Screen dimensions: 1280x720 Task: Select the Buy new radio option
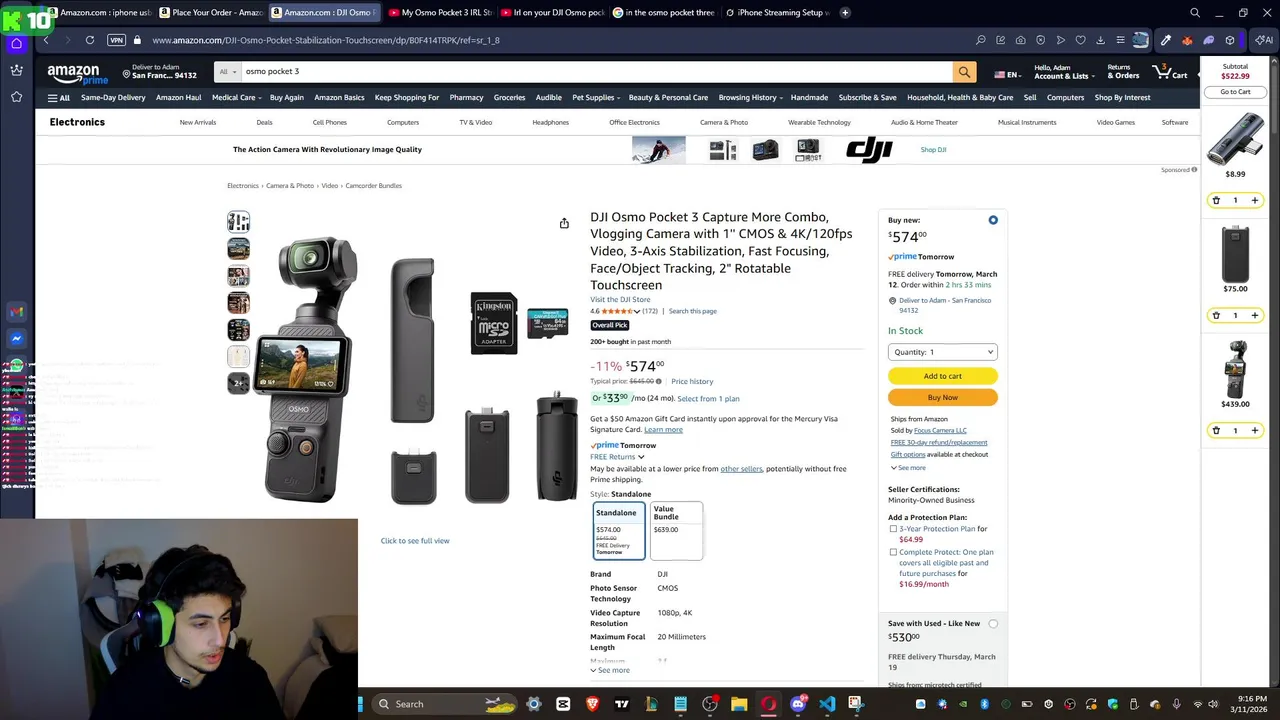tap(993, 220)
